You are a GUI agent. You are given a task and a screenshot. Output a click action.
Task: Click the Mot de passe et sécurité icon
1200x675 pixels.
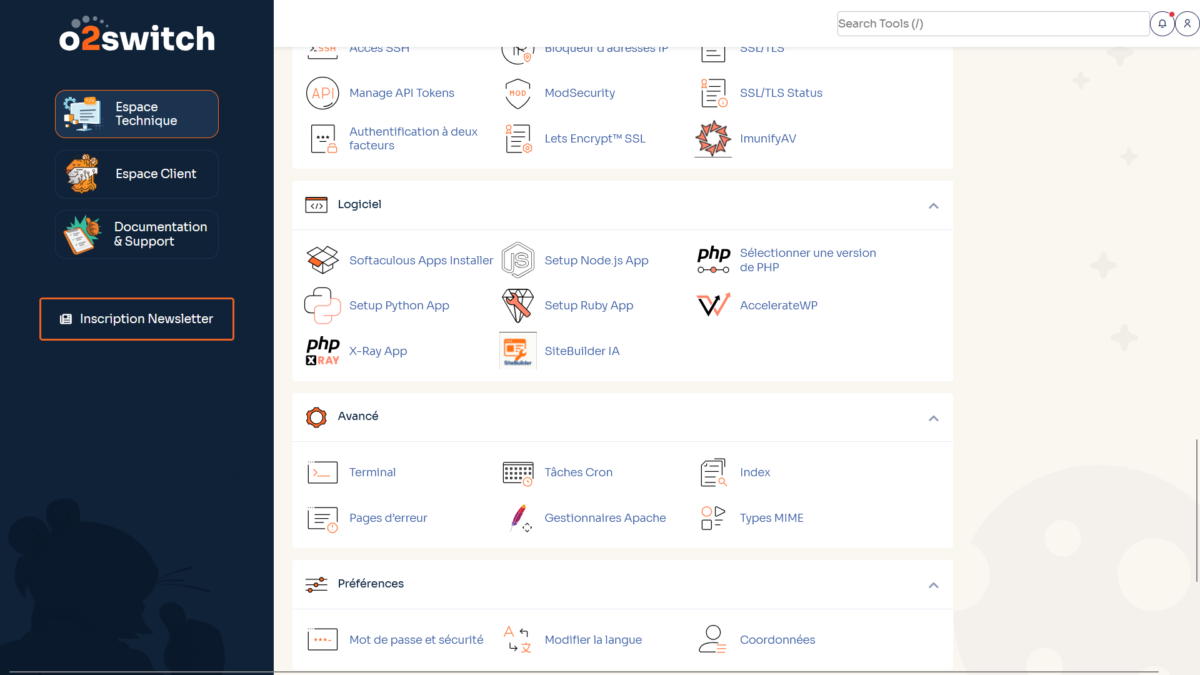(322, 640)
